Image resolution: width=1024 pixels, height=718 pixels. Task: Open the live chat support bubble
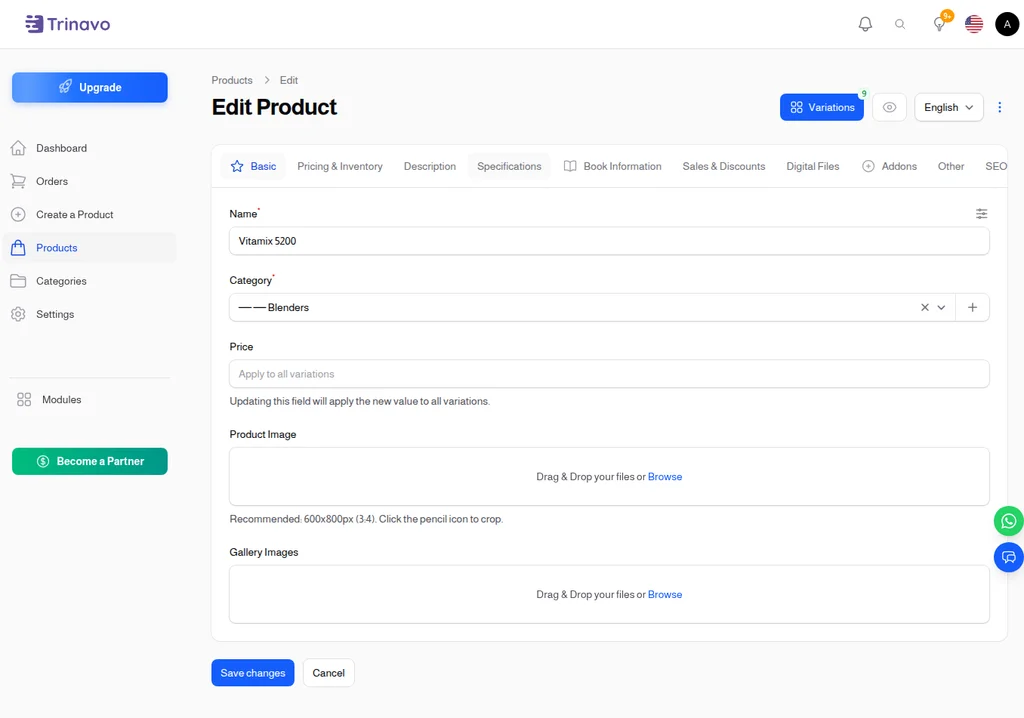click(1008, 557)
